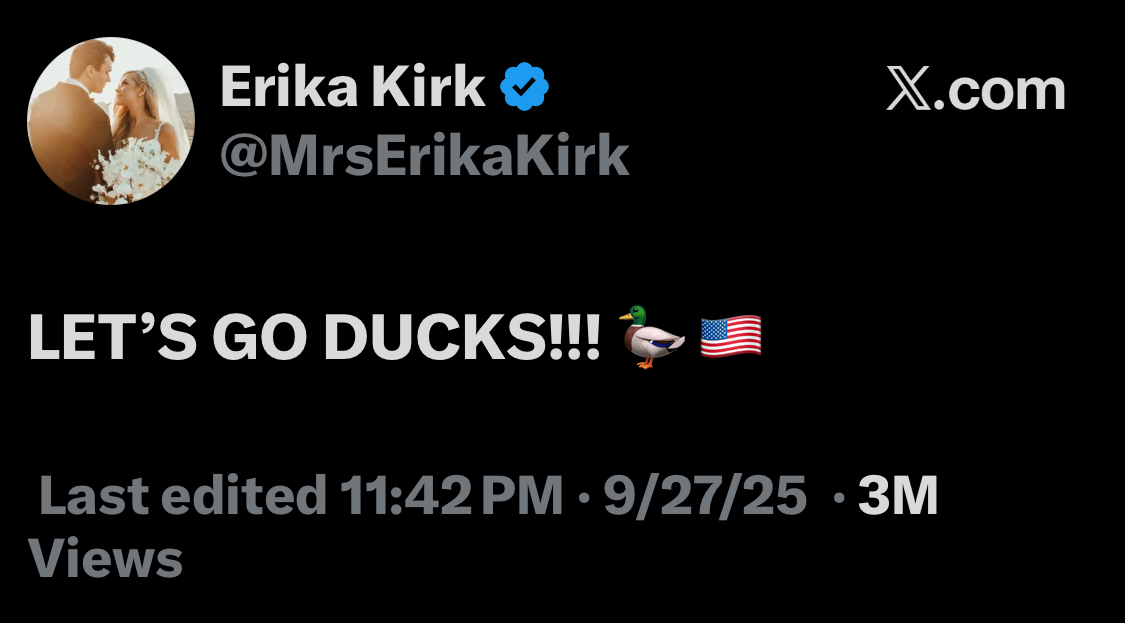Screen dimensions: 1125x623
Task: Click the "Views" label
Action: (x=105, y=559)
